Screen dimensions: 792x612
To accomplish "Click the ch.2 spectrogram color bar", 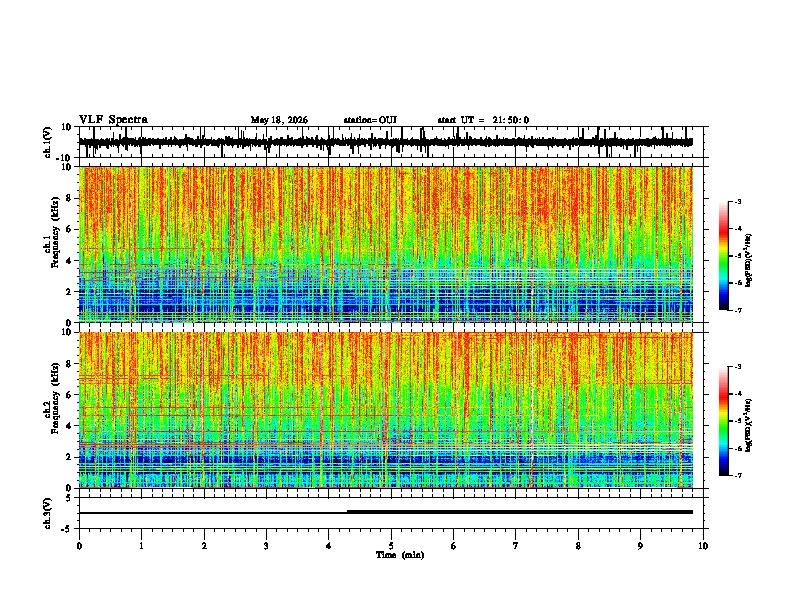I will pyautogui.click(x=724, y=421).
